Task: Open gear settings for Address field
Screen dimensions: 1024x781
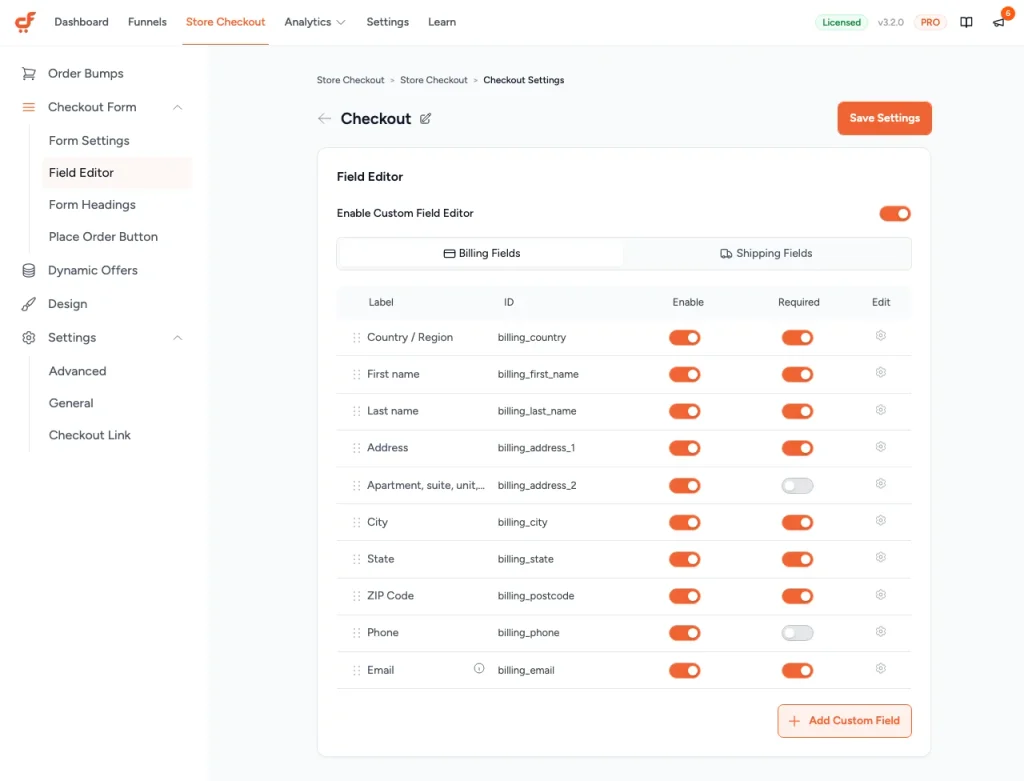Action: pyautogui.click(x=880, y=447)
